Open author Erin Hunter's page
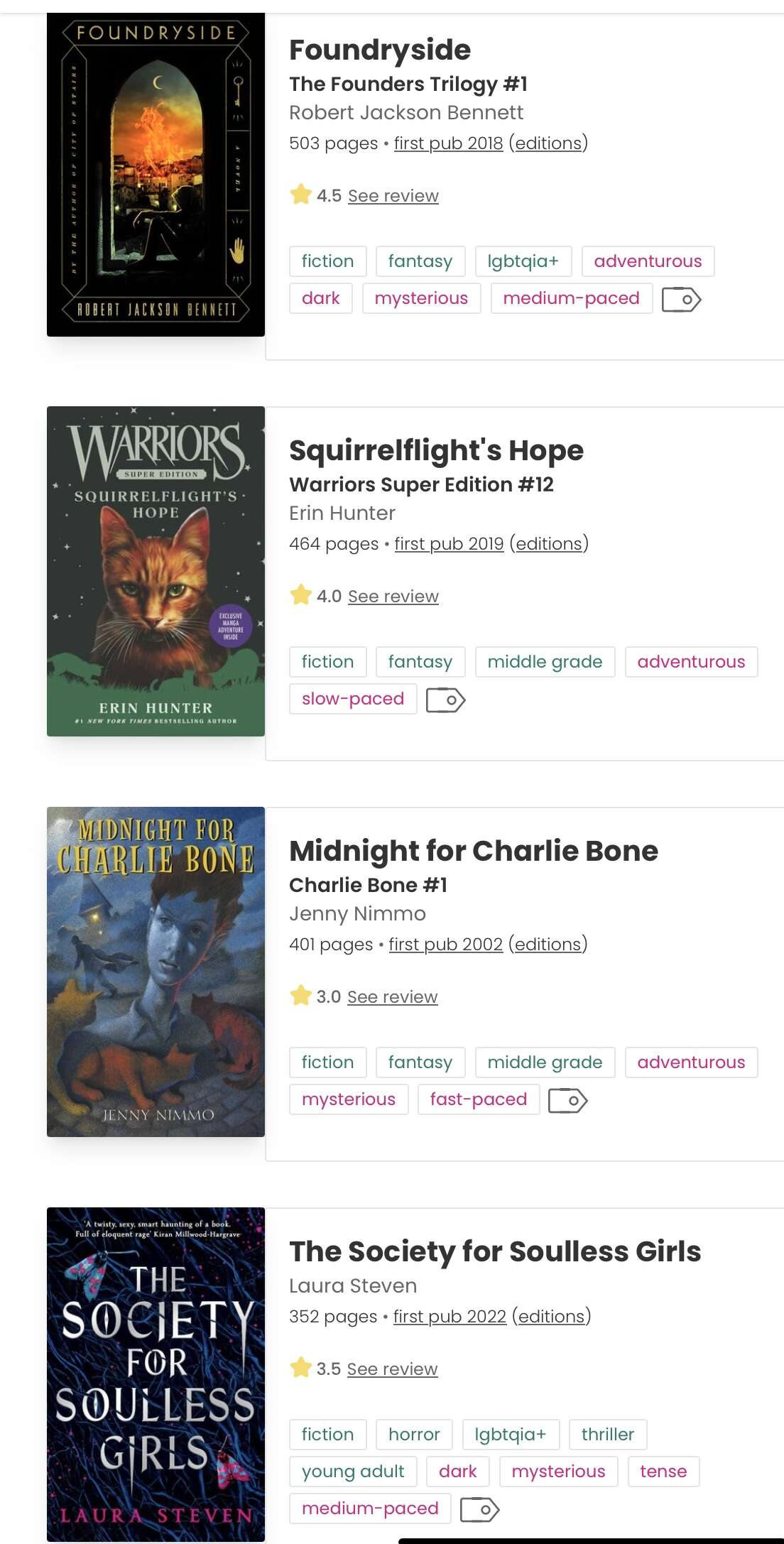The image size is (784, 1544). (342, 513)
